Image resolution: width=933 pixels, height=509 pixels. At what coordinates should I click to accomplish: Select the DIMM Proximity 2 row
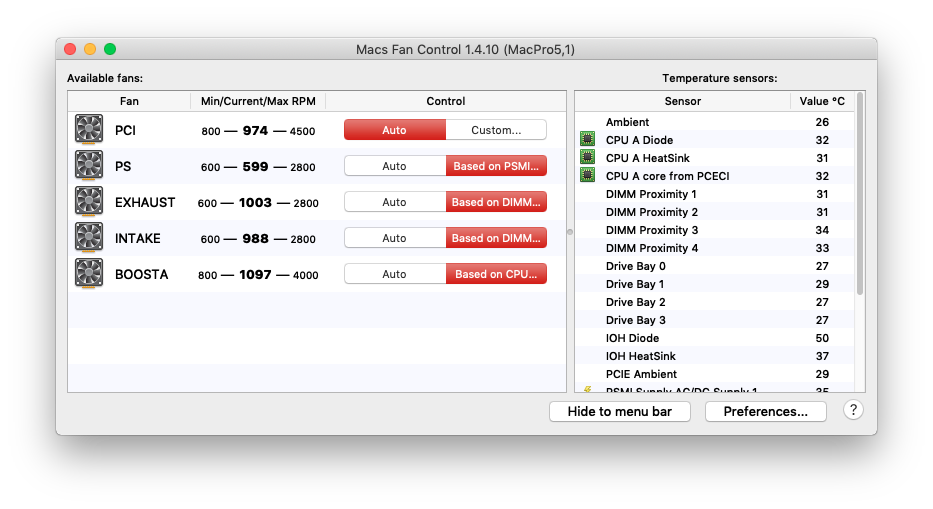coord(715,212)
